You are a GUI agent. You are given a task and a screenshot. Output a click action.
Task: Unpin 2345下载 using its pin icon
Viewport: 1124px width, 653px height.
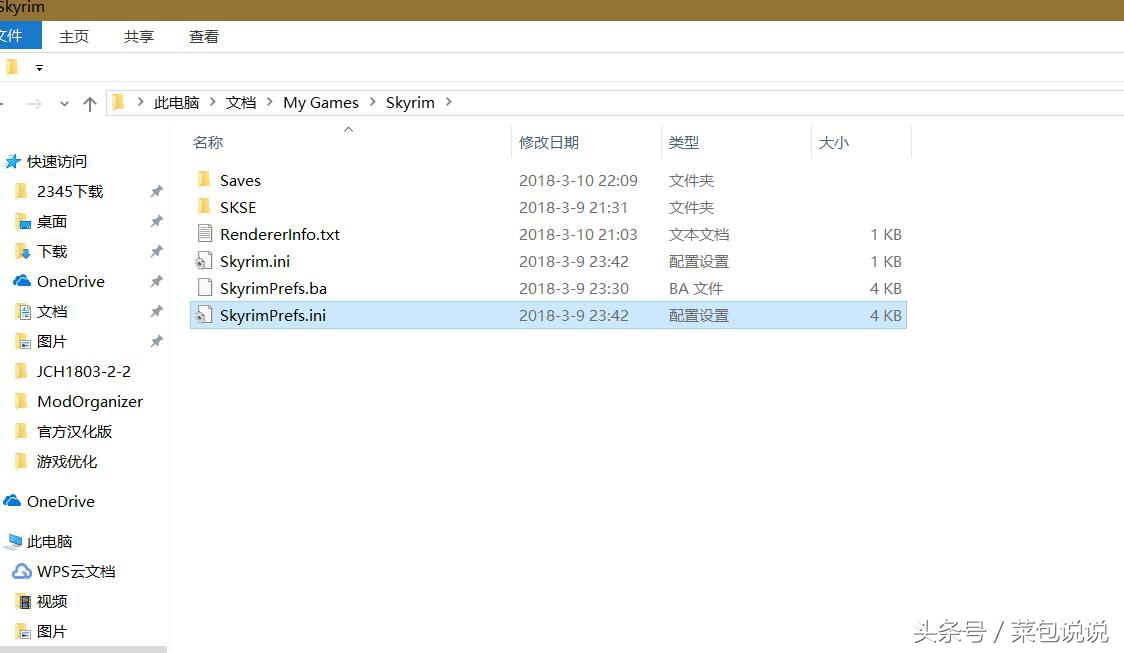(156, 191)
